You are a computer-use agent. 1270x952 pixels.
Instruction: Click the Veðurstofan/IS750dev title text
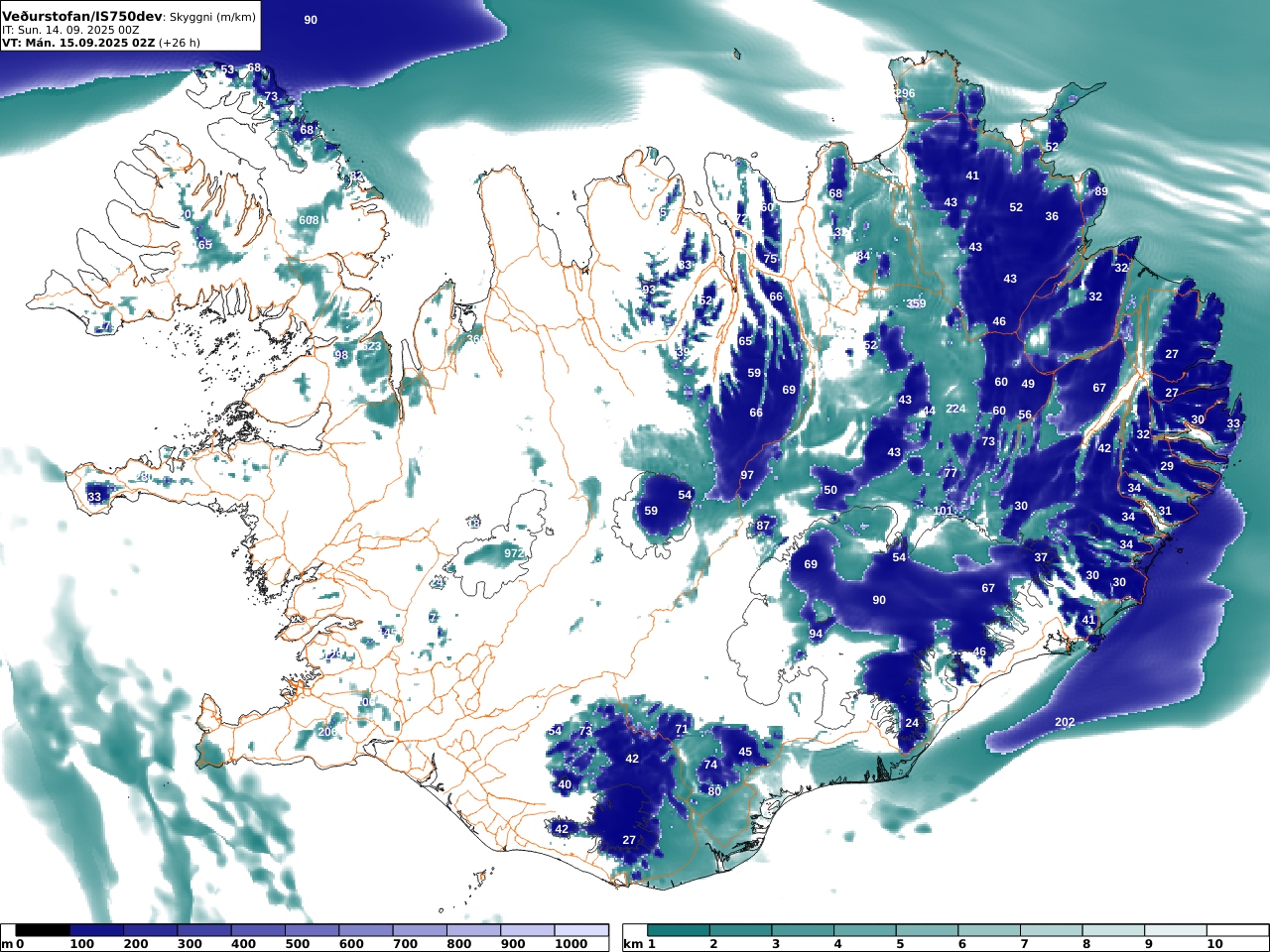(x=82, y=16)
